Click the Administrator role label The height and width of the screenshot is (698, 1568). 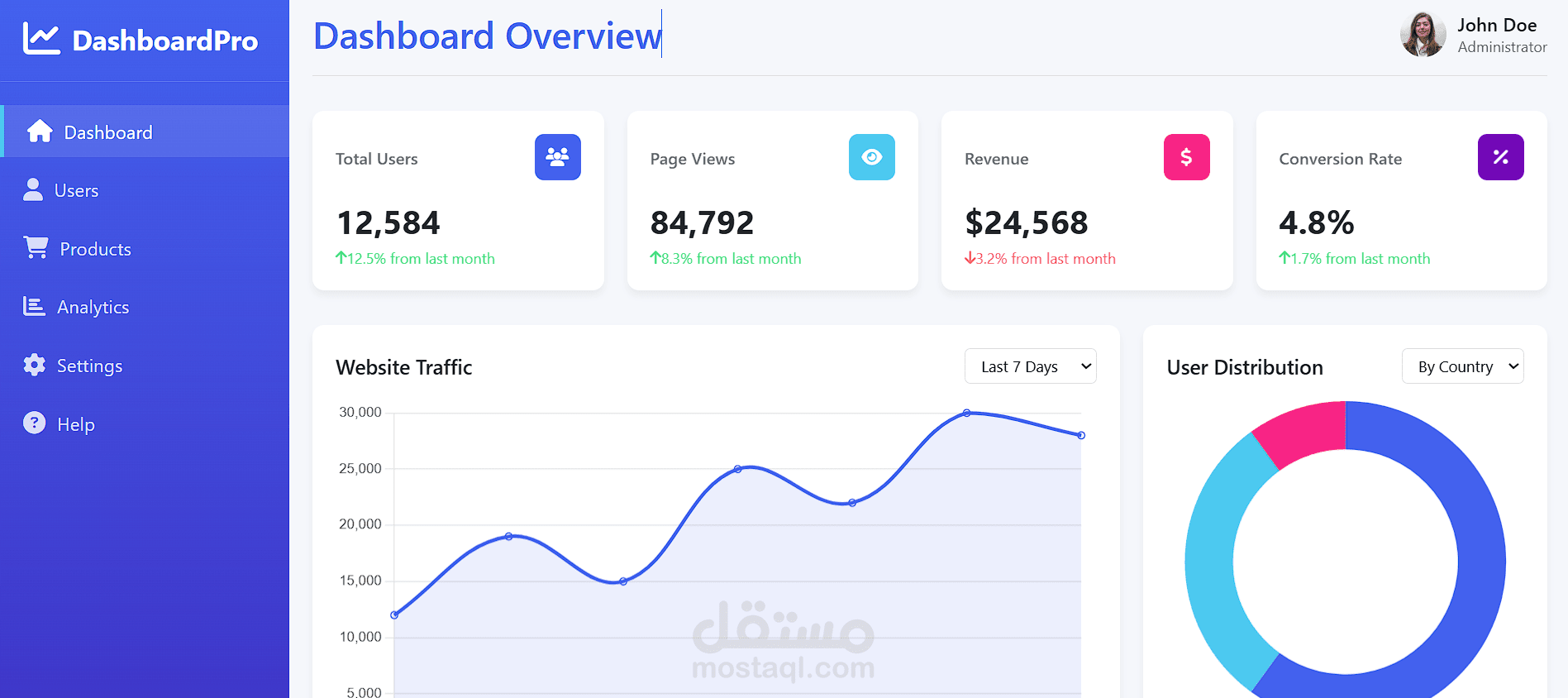(1502, 47)
